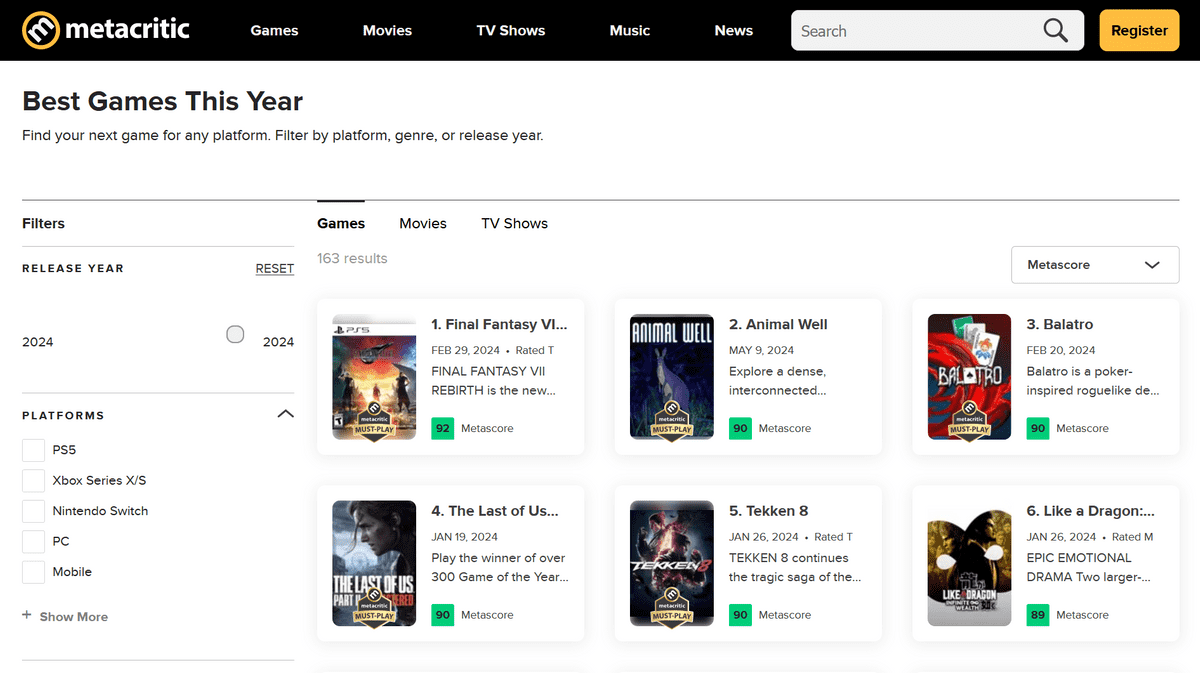Click the search magnifying glass icon
This screenshot has width=1200, height=673.
coord(1055,31)
